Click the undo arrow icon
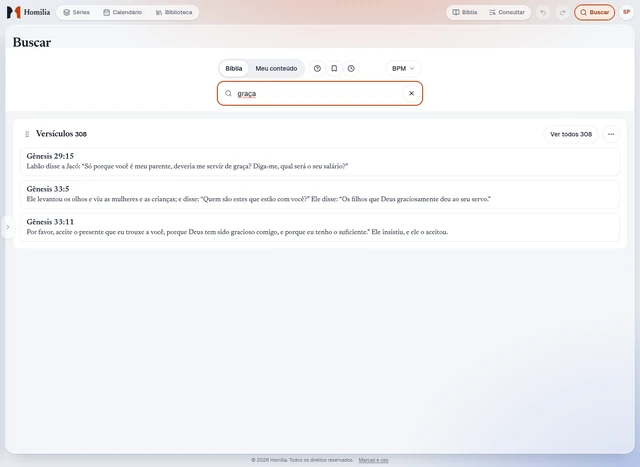The image size is (640, 467). click(x=543, y=12)
